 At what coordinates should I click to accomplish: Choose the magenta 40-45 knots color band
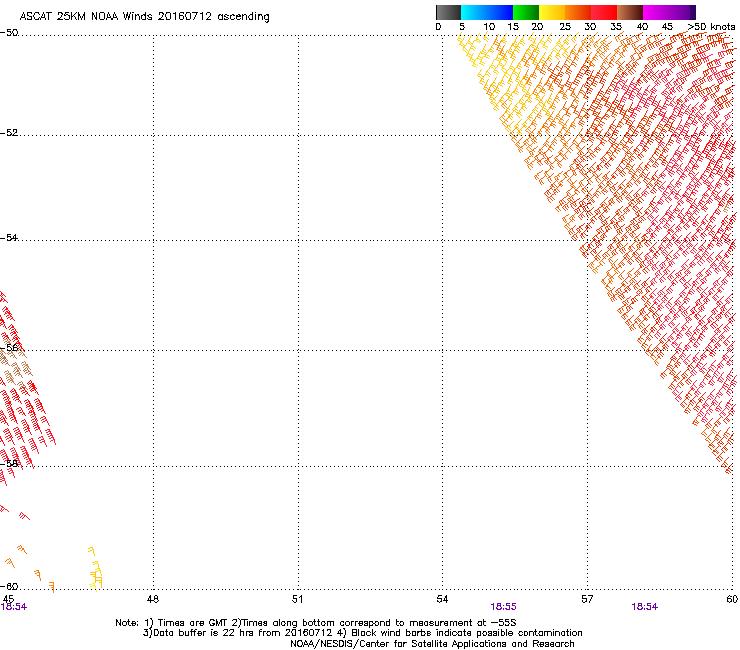656,12
